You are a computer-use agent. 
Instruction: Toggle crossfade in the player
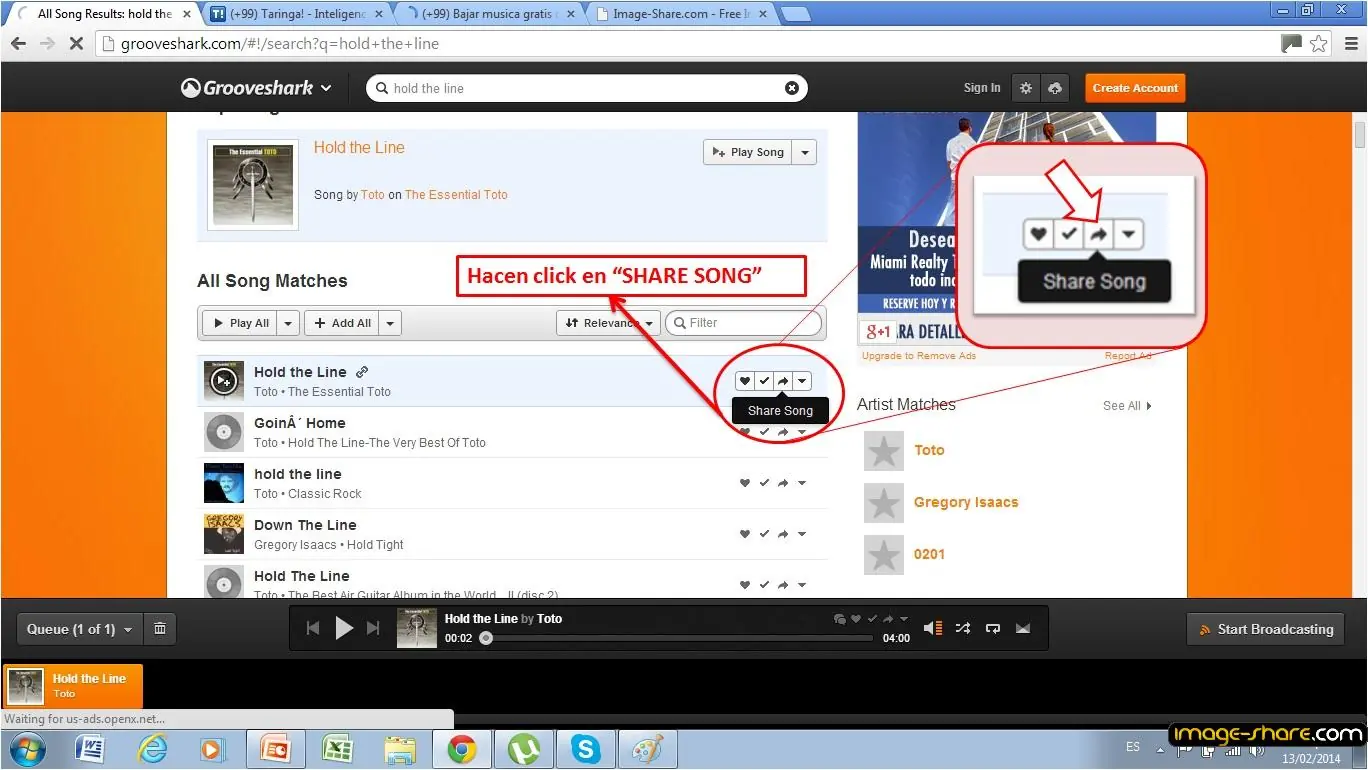pos(1023,628)
